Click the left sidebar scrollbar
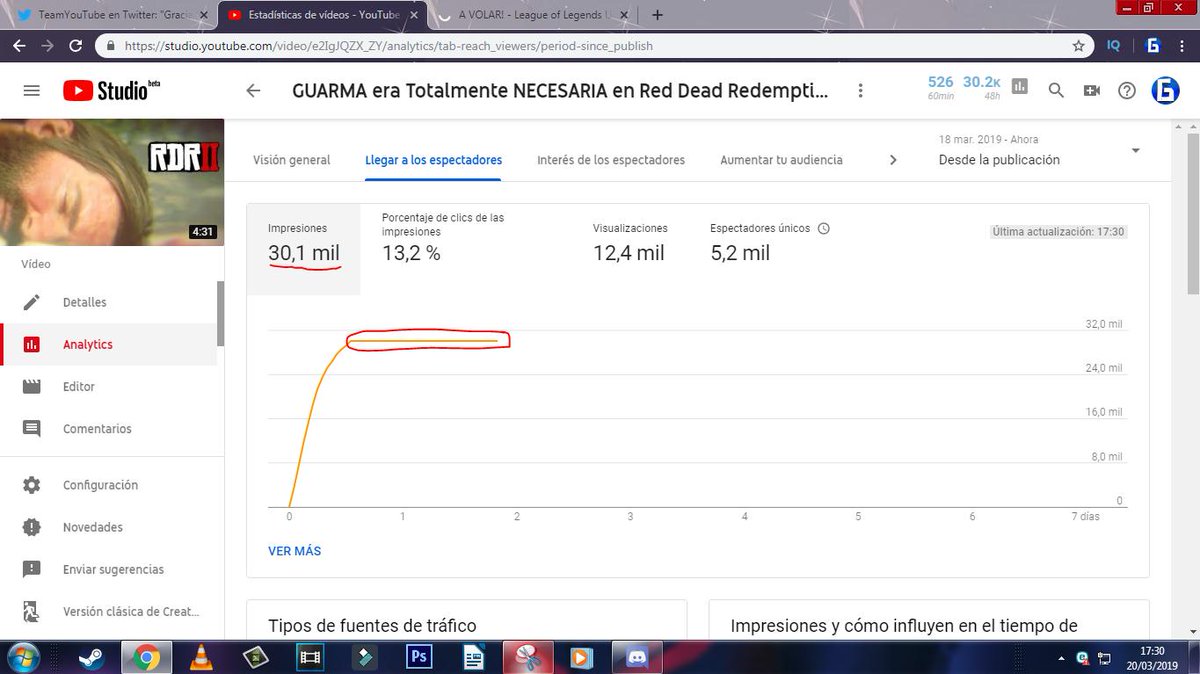Image resolution: width=1200 pixels, height=674 pixels. 220,313
